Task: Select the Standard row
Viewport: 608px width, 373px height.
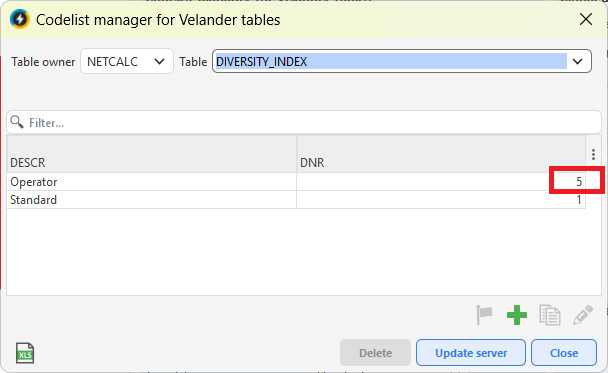Action: [296, 200]
